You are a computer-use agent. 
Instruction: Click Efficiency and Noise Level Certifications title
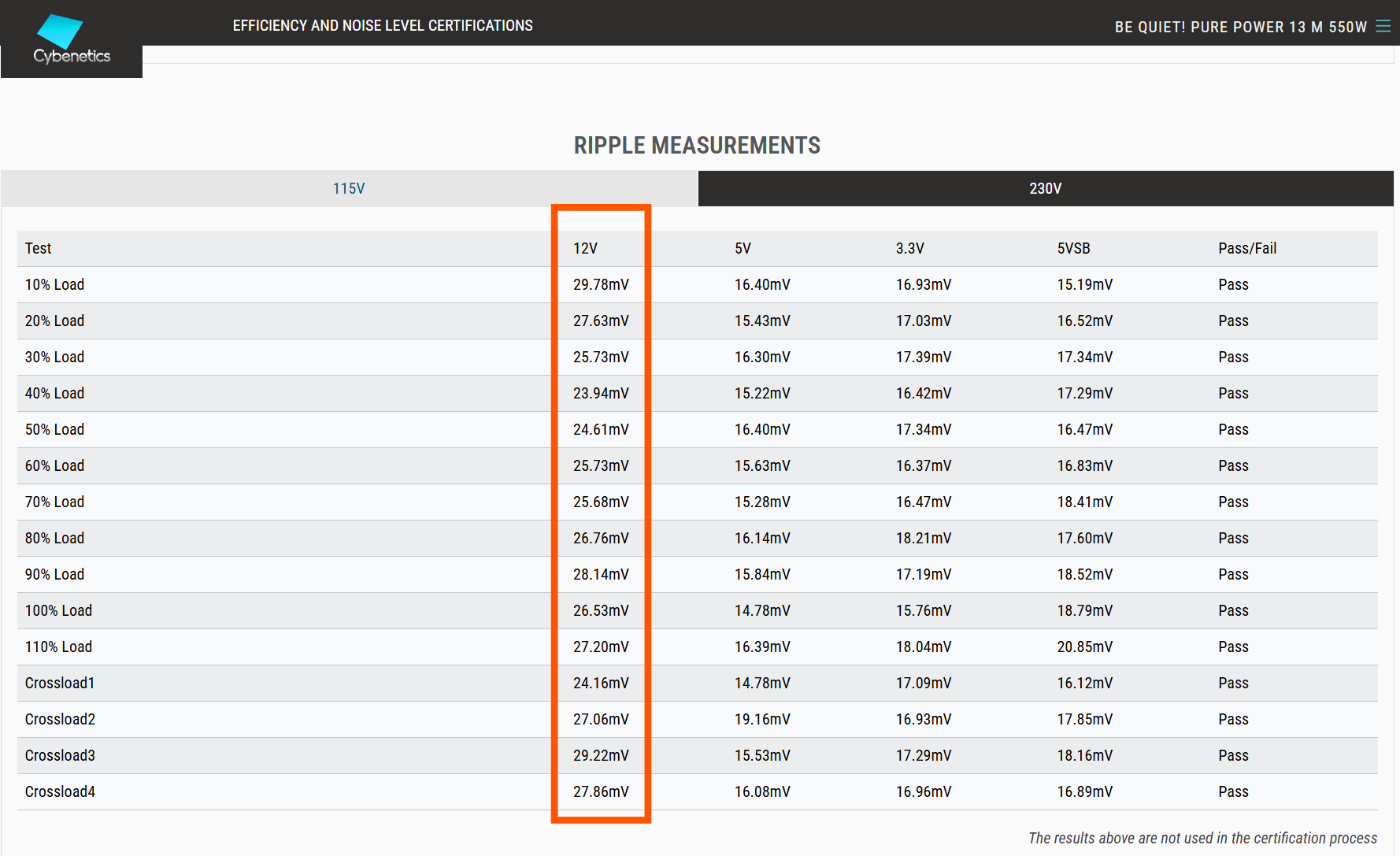point(383,25)
